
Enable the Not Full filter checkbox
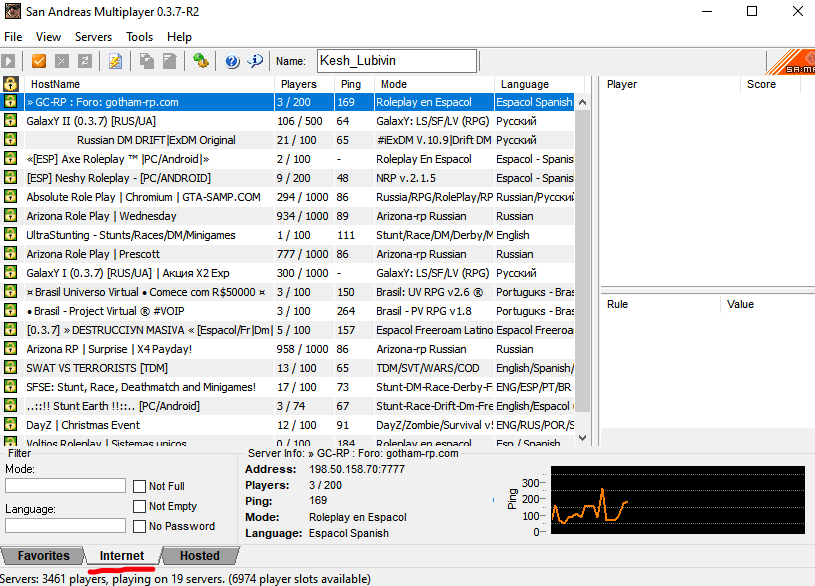click(140, 486)
